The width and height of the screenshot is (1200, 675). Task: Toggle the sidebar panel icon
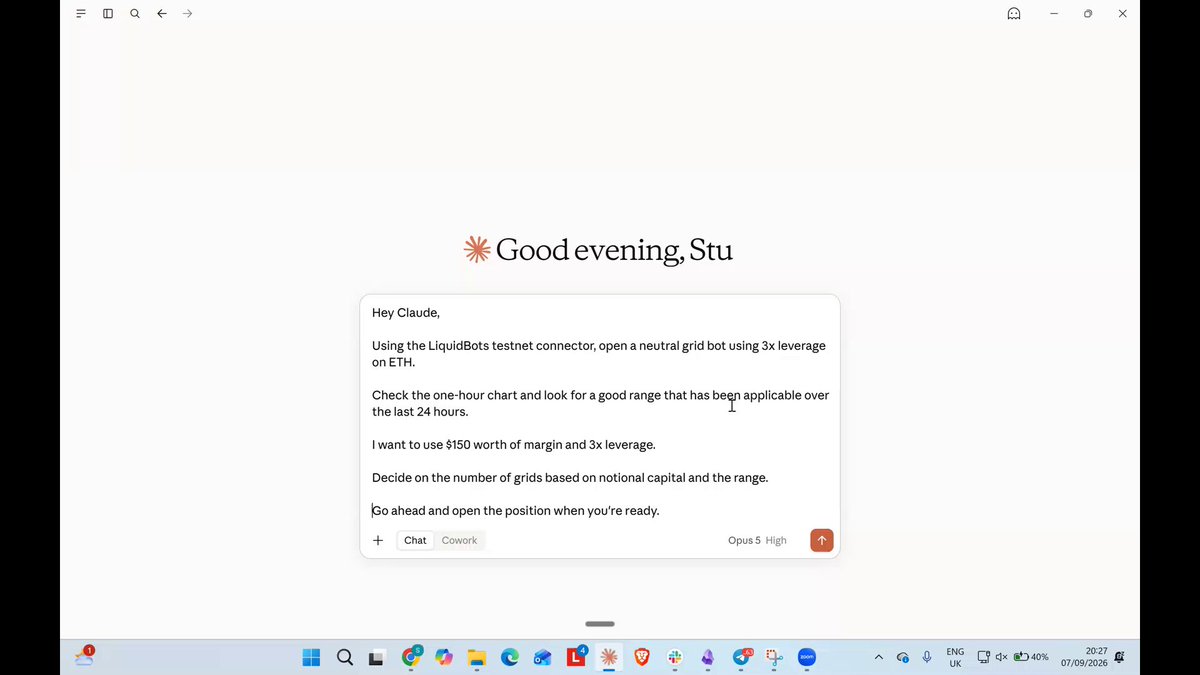pos(108,14)
